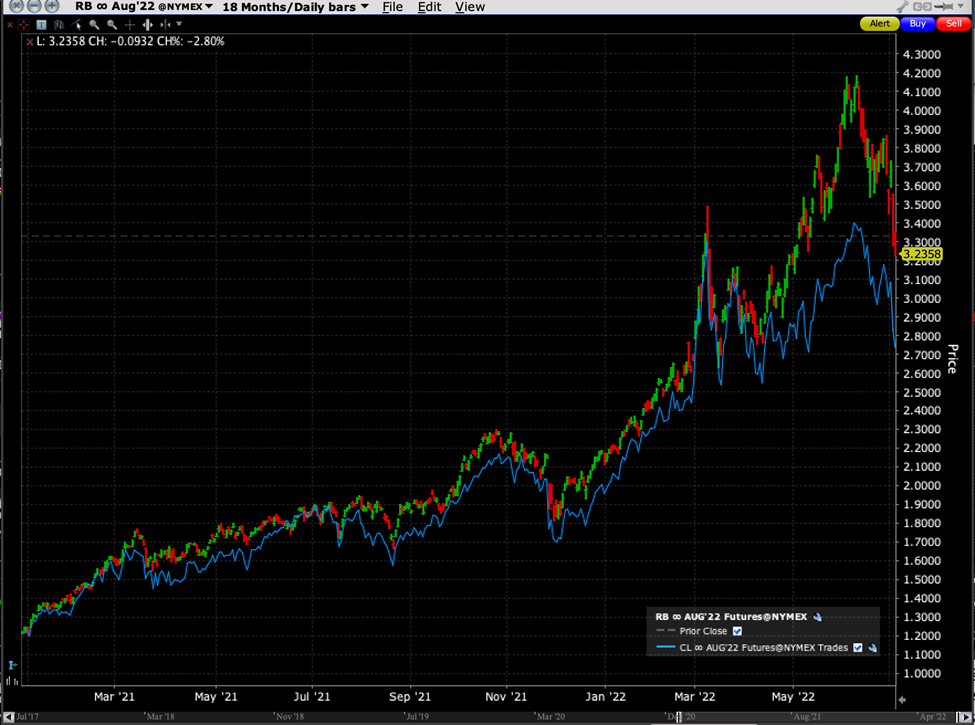Configure RB AUG'22 Futures series wrench
This screenshot has width=975, height=725.
[817, 617]
